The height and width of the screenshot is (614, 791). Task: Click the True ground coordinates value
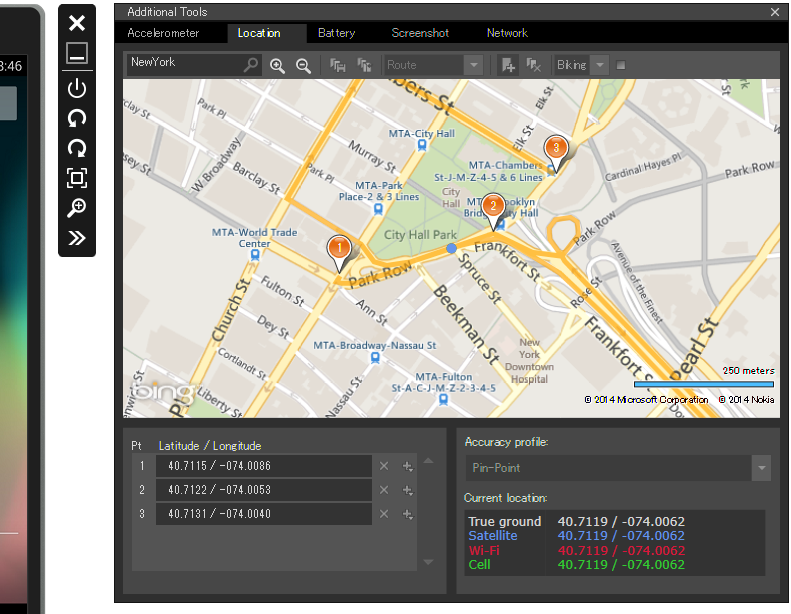[x=621, y=521]
